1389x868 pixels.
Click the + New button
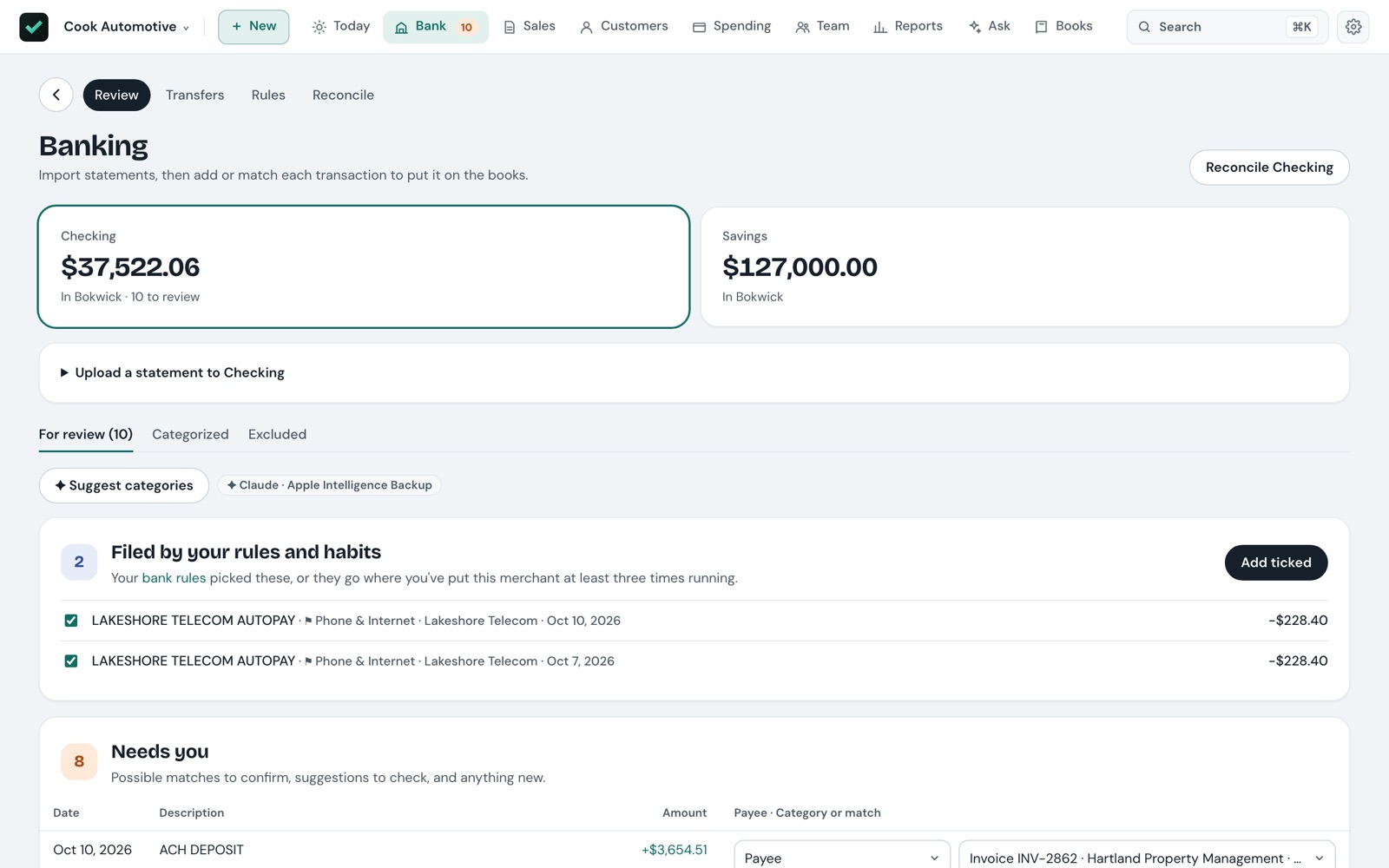[253, 27]
